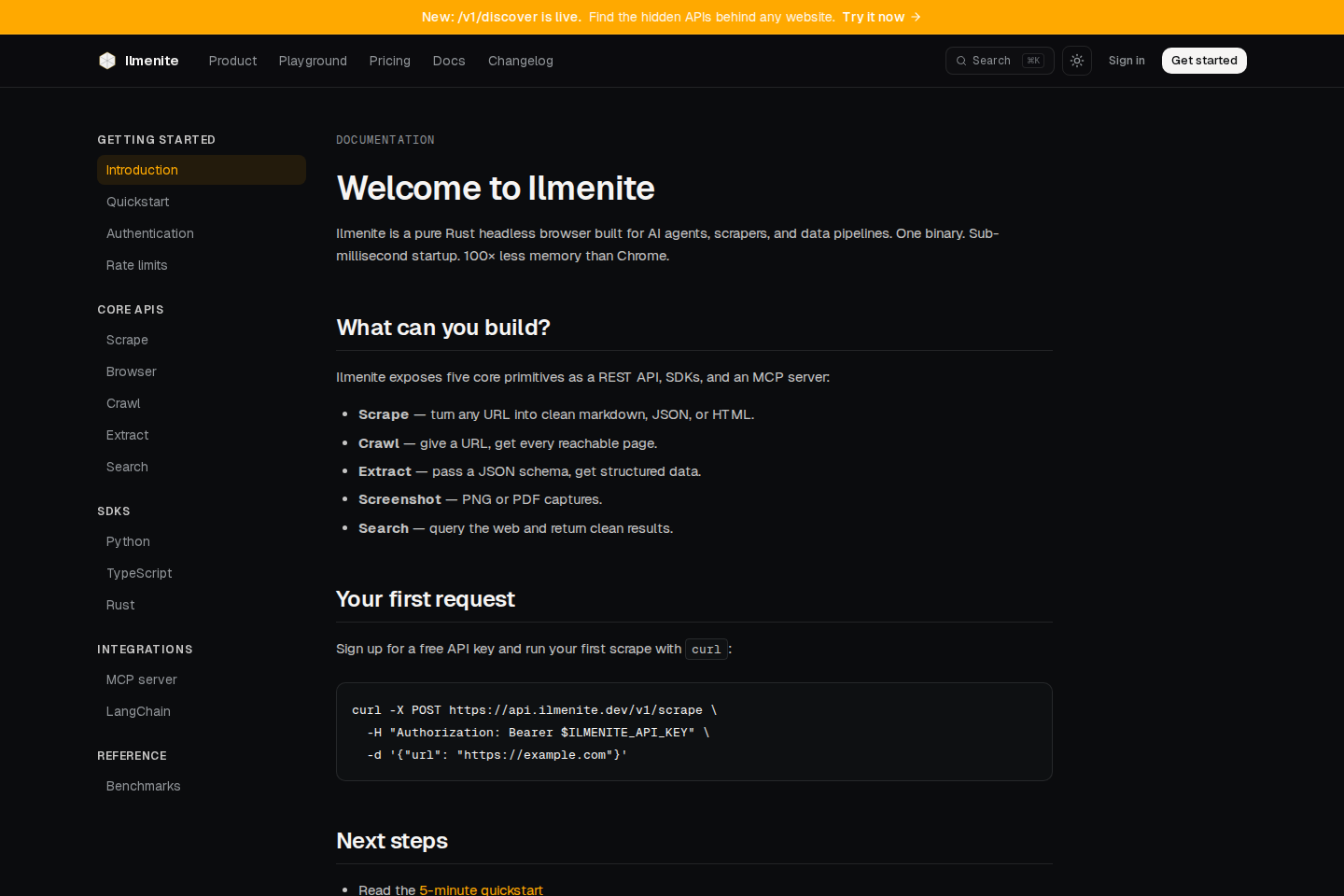1344x896 pixels.
Task: Follow the 5-minute quickstart link
Action: [481, 889]
